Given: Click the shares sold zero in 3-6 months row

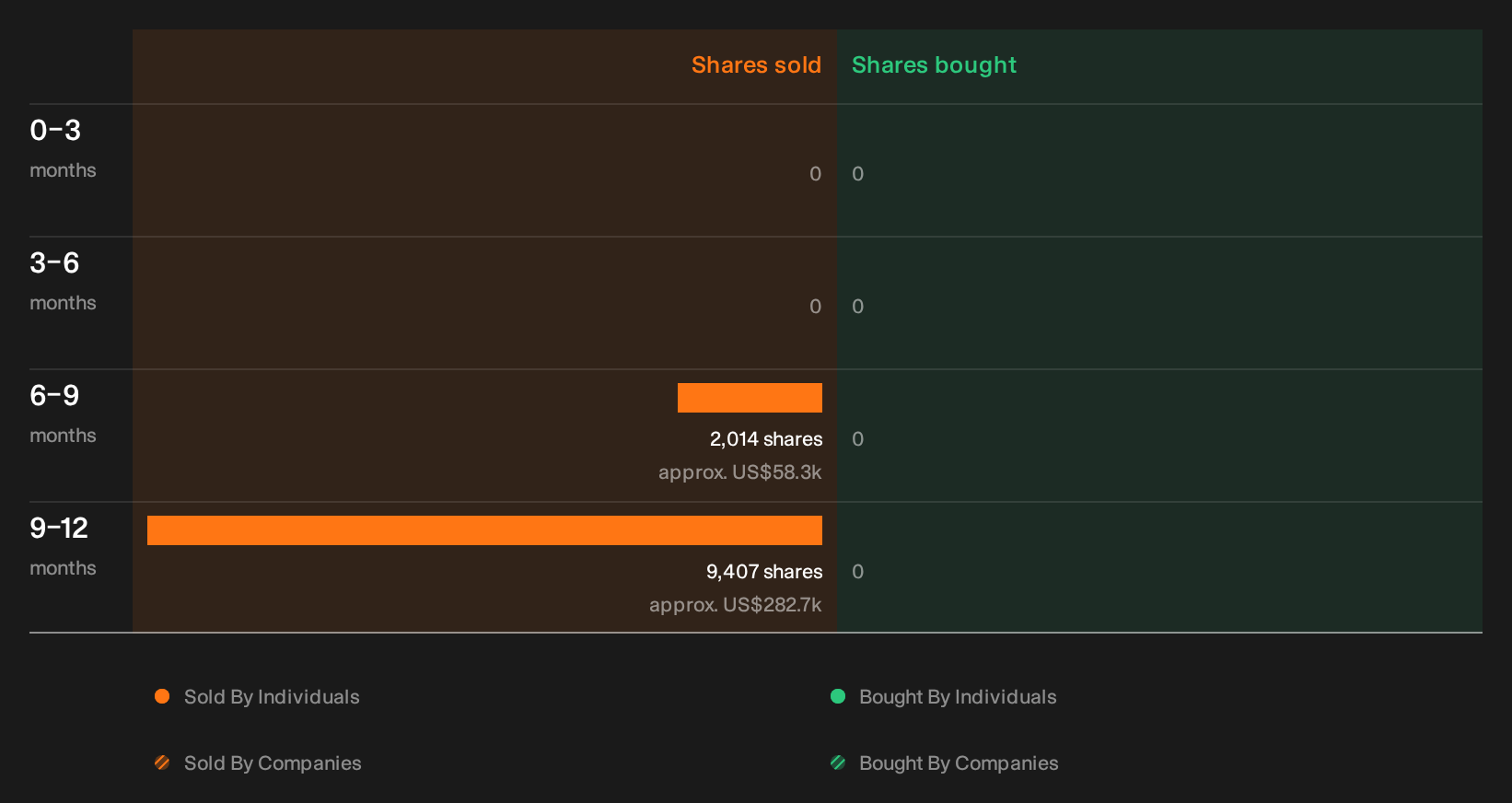Looking at the screenshot, I should click(x=815, y=307).
